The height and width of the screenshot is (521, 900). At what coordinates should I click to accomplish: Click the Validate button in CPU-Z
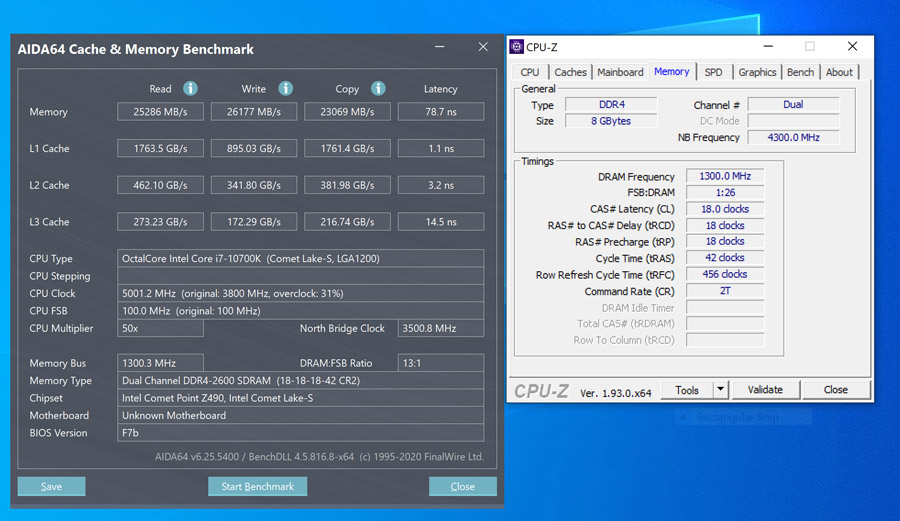(765, 390)
